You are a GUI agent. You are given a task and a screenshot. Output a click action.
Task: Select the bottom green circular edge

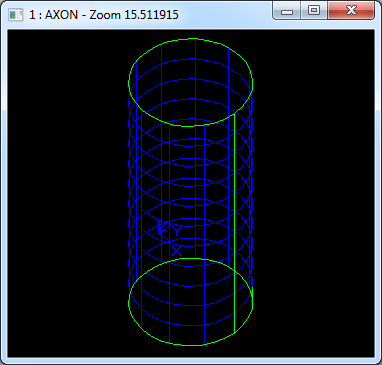pos(191,302)
